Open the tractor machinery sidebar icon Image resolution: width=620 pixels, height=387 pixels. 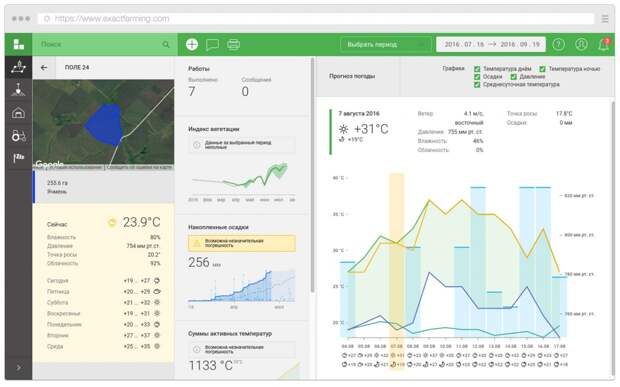pos(18,136)
